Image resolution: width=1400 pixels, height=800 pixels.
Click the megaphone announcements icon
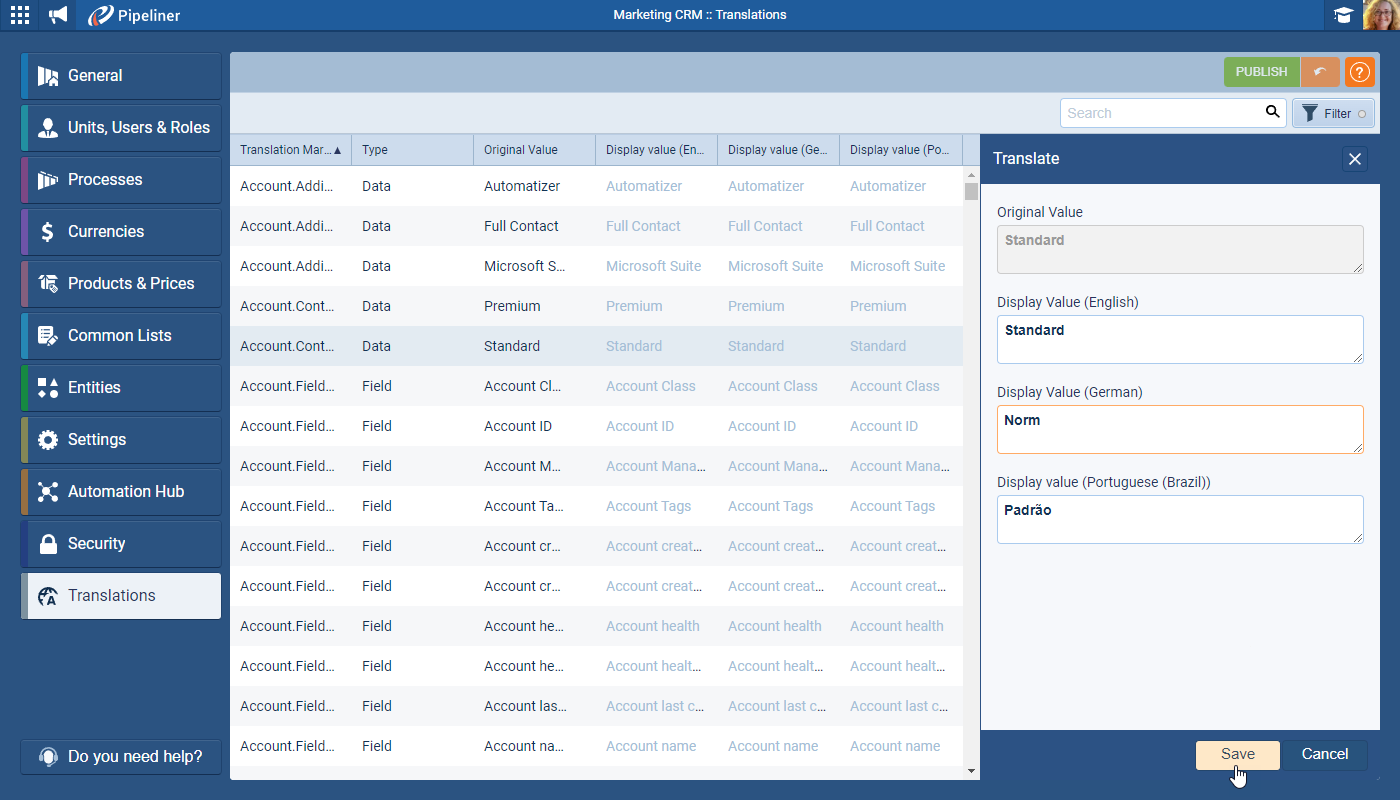click(59, 15)
